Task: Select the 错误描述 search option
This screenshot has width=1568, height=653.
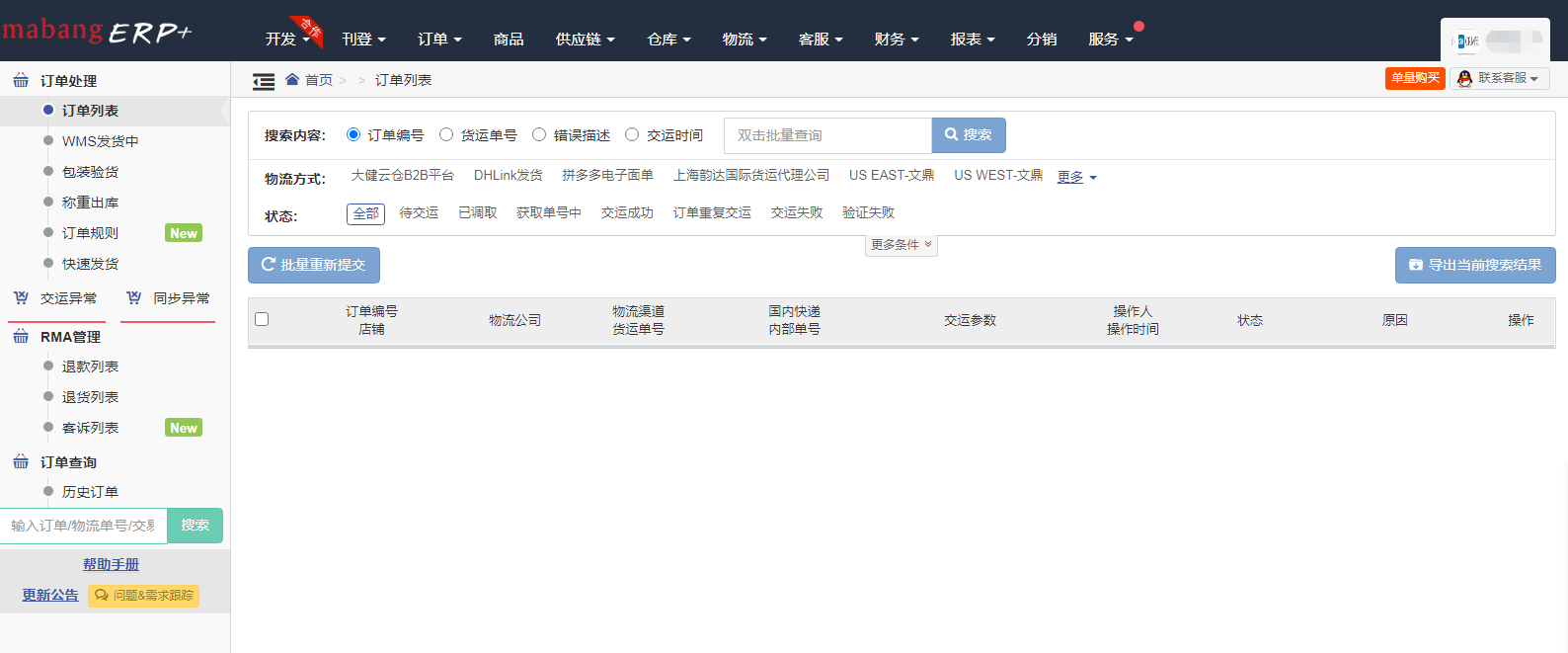Action: point(539,134)
